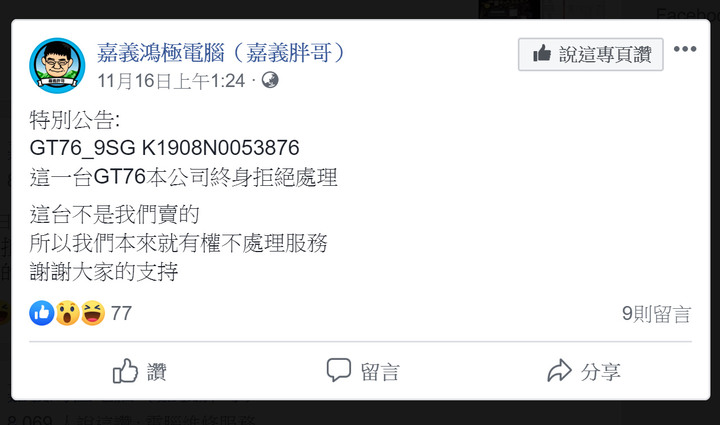The width and height of the screenshot is (720, 425).
Task: Click the public globe privacy icon
Action: [x=270, y=80]
